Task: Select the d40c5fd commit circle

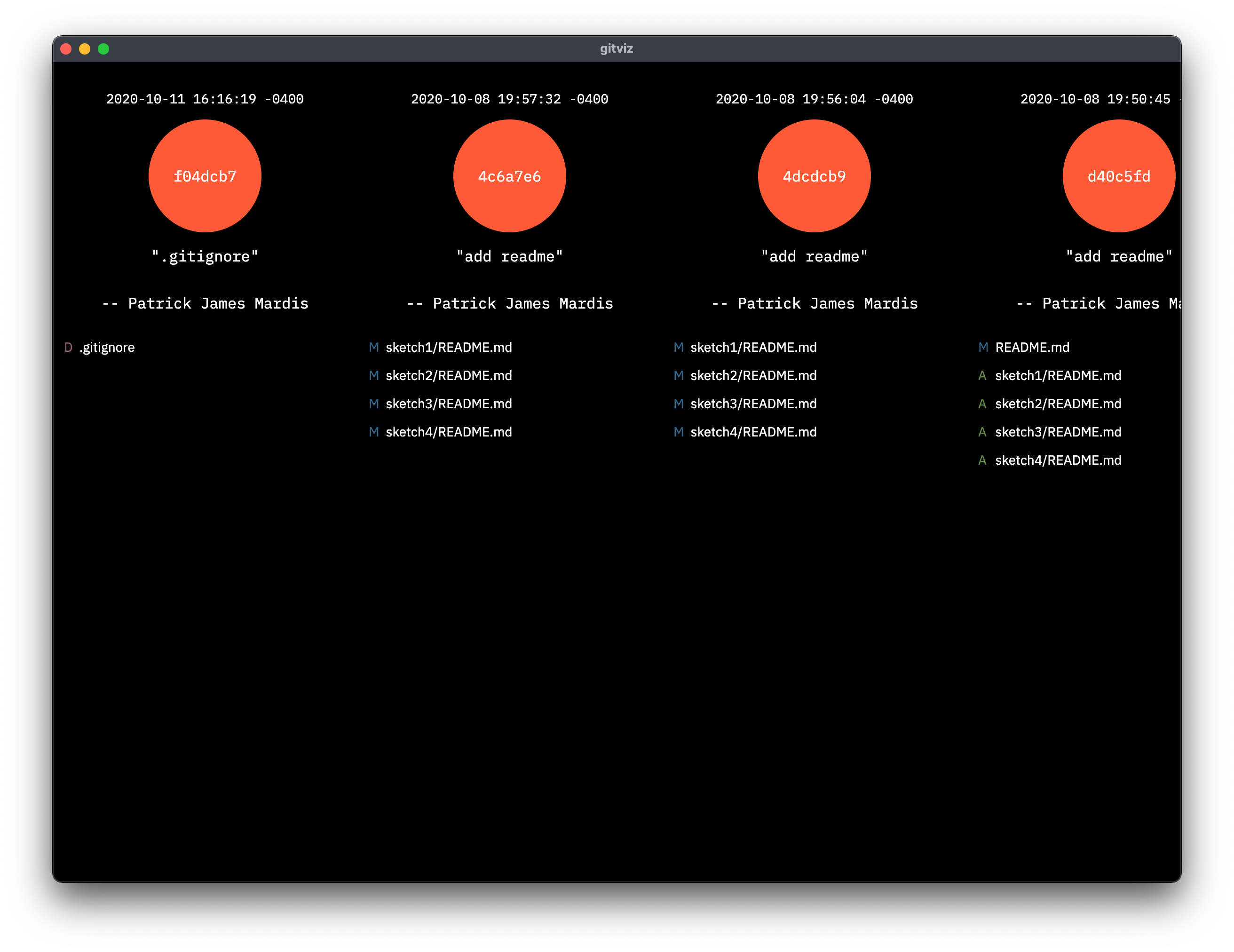Action: click(1119, 176)
